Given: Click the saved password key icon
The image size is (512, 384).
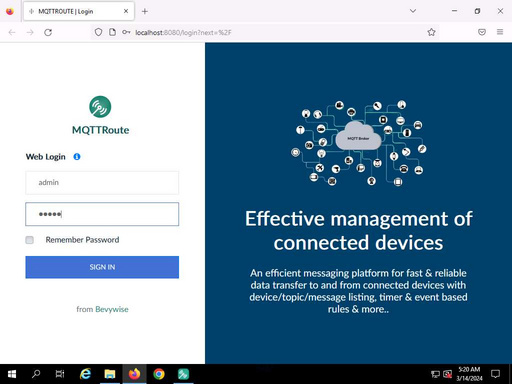Looking at the screenshot, I should coord(126,32).
